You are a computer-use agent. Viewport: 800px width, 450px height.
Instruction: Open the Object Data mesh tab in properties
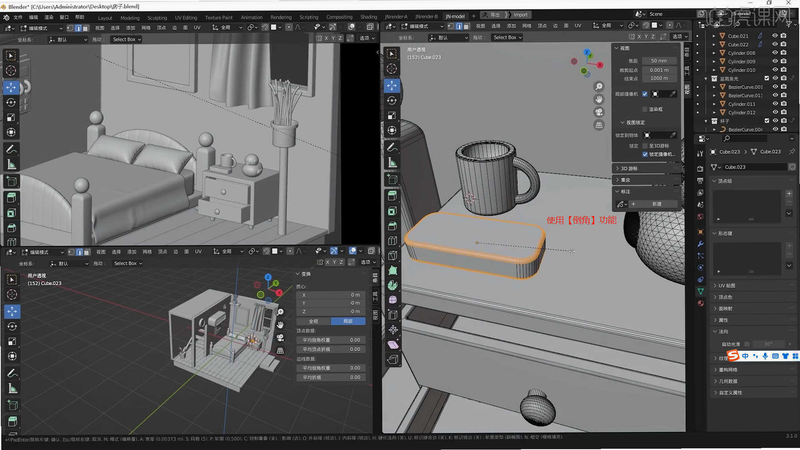tap(701, 291)
